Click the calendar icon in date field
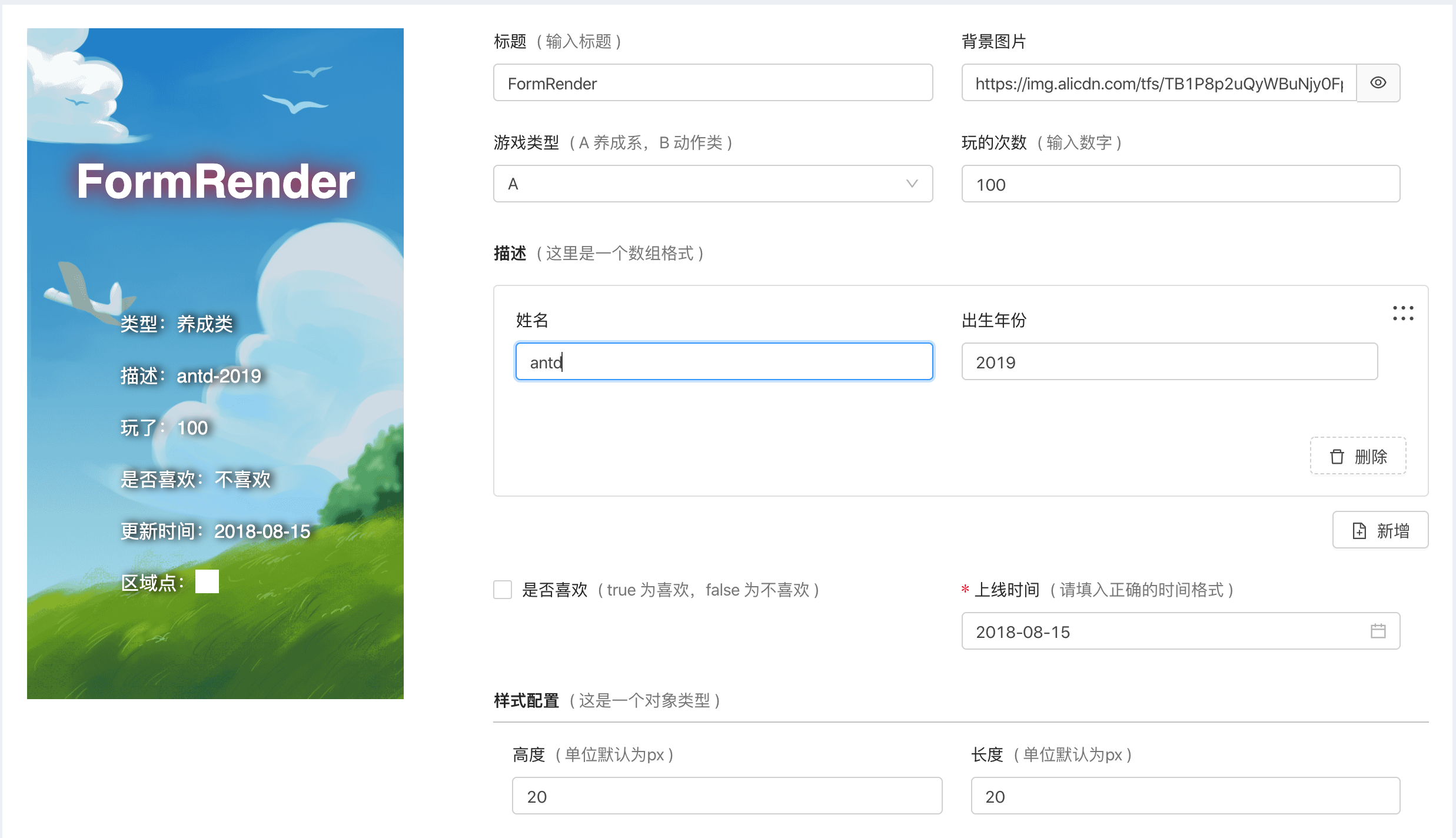The height and width of the screenshot is (838, 1456). [1378, 631]
